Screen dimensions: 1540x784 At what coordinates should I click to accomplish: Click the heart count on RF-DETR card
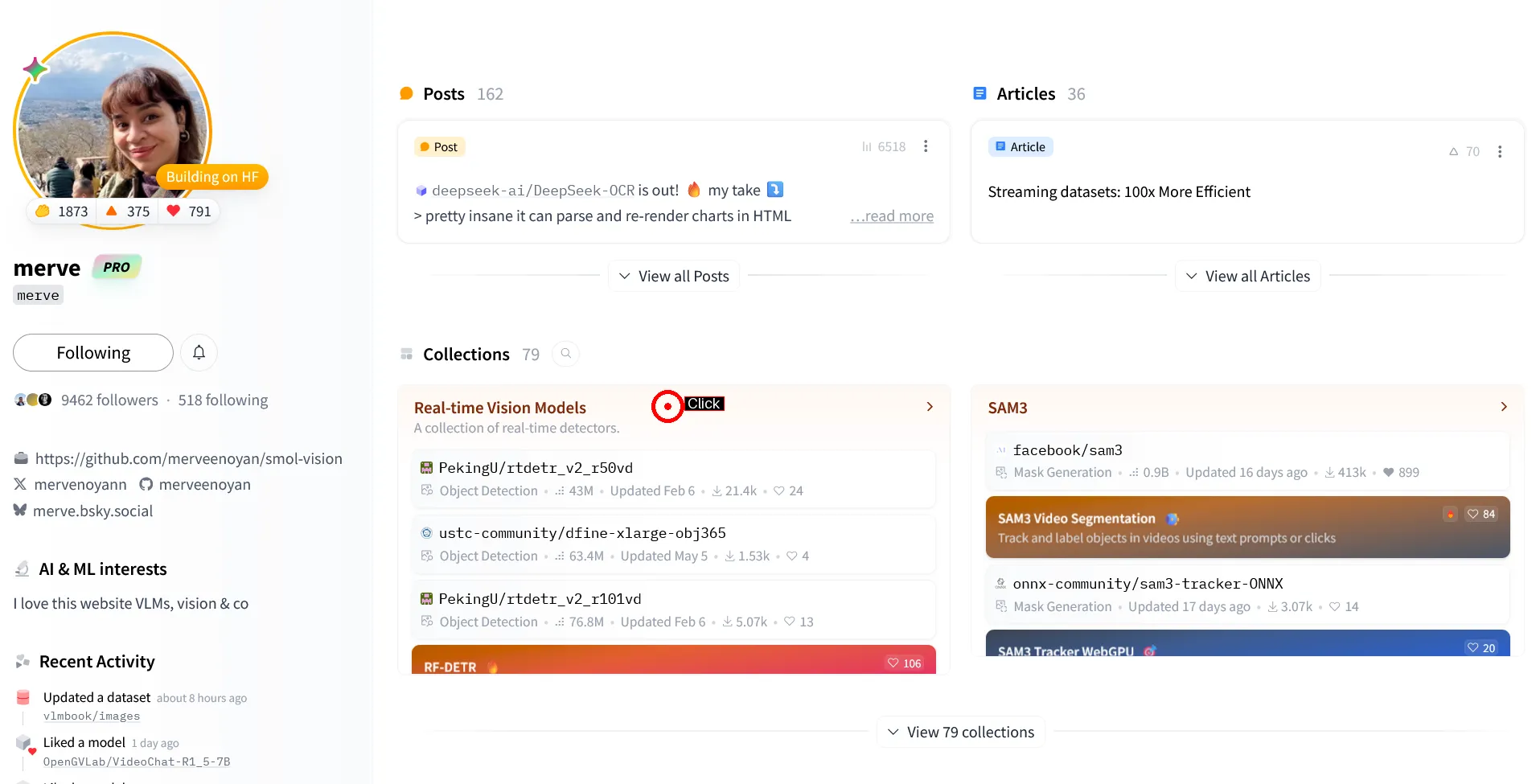pos(904,663)
